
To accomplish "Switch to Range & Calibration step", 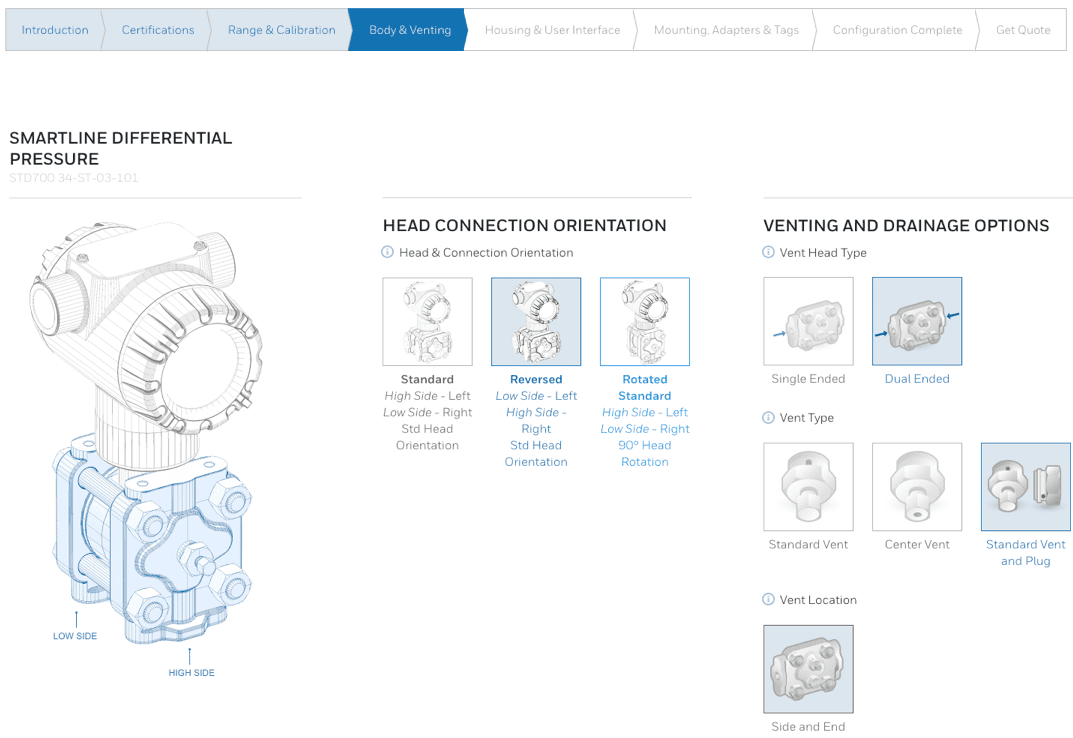I will click(x=281, y=30).
